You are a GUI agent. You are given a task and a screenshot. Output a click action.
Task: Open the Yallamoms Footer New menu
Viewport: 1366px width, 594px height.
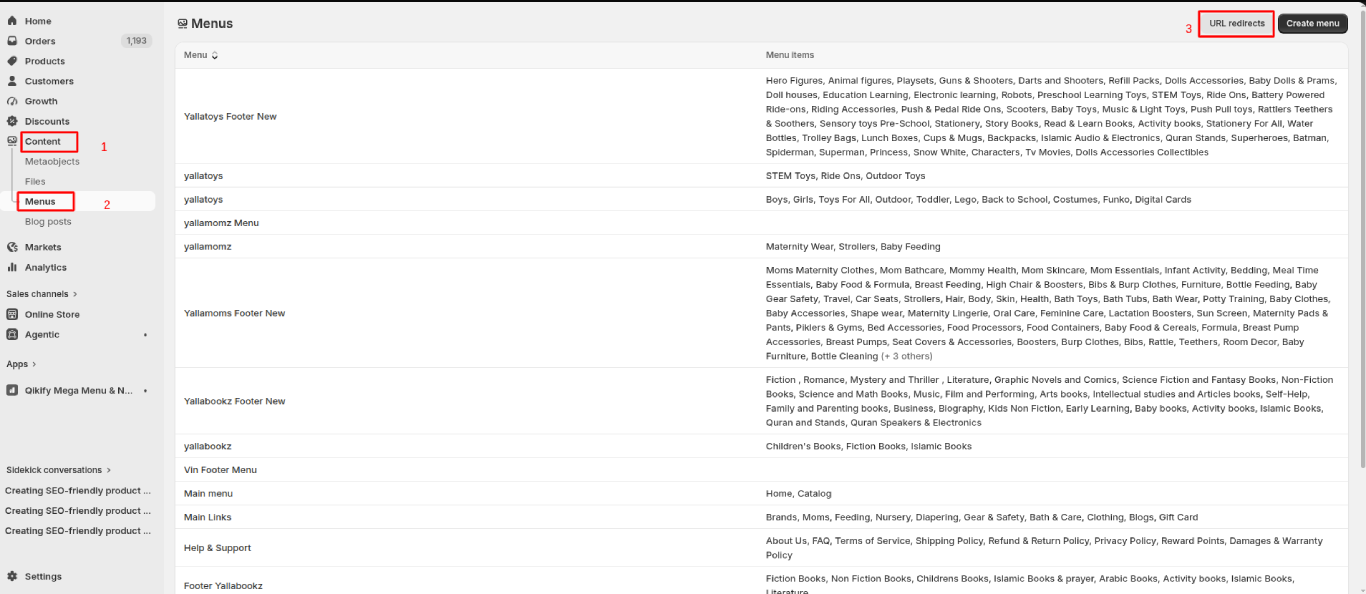coord(234,313)
